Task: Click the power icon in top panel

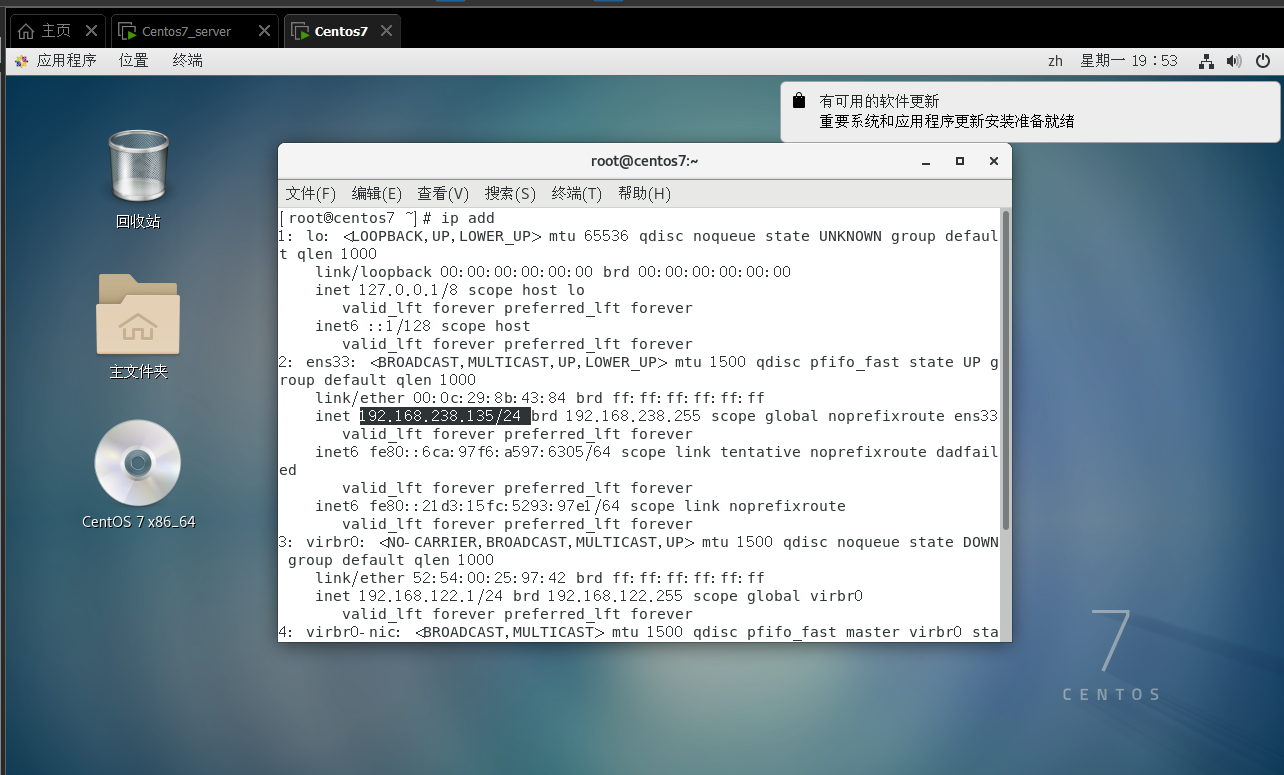Action: tap(1262, 61)
